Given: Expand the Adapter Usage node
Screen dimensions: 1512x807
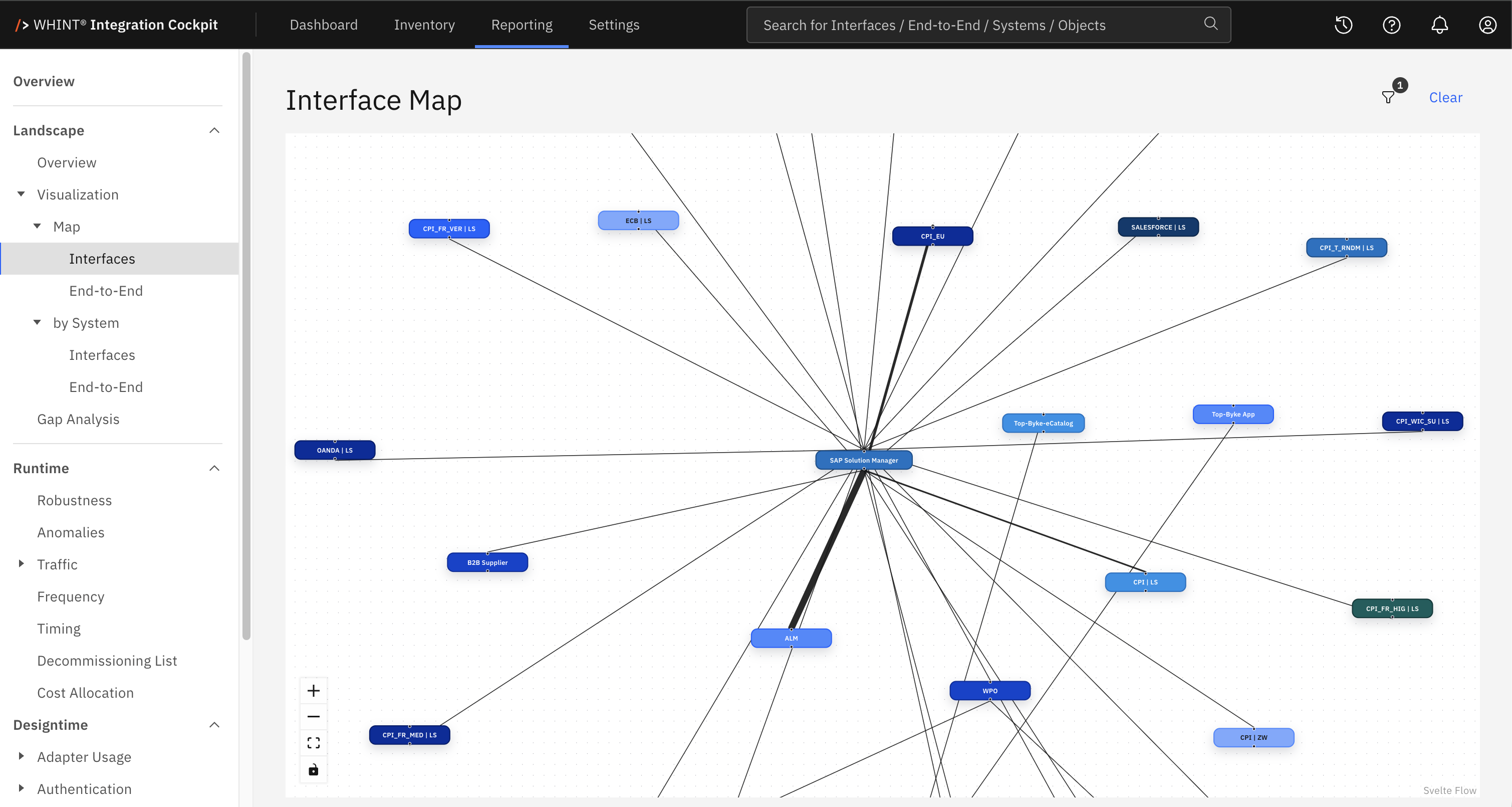Looking at the screenshot, I should click(21, 756).
